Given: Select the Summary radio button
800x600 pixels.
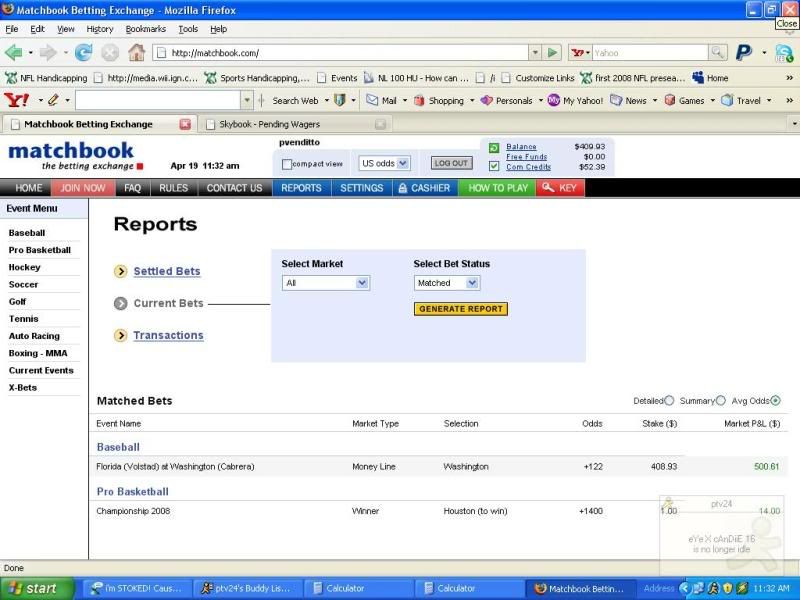Looking at the screenshot, I should pos(721,401).
